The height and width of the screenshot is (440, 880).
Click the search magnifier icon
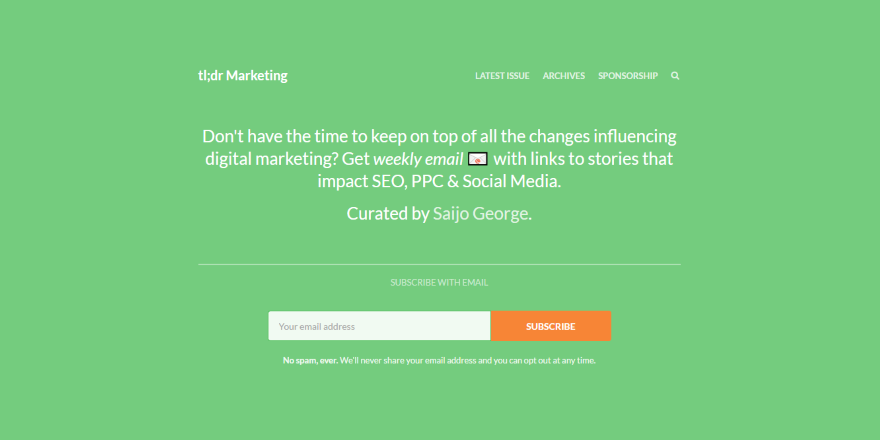pyautogui.click(x=675, y=76)
